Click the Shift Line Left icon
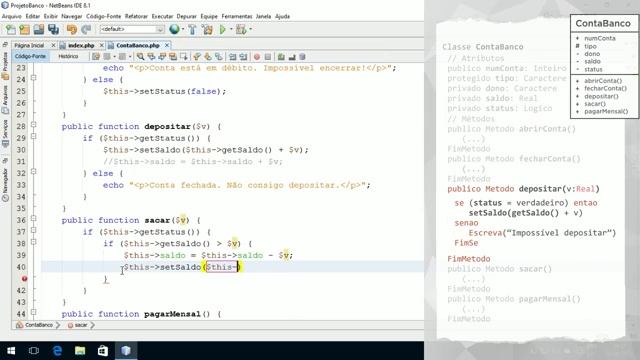Screen dimensions: 640x360 coord(233,57)
